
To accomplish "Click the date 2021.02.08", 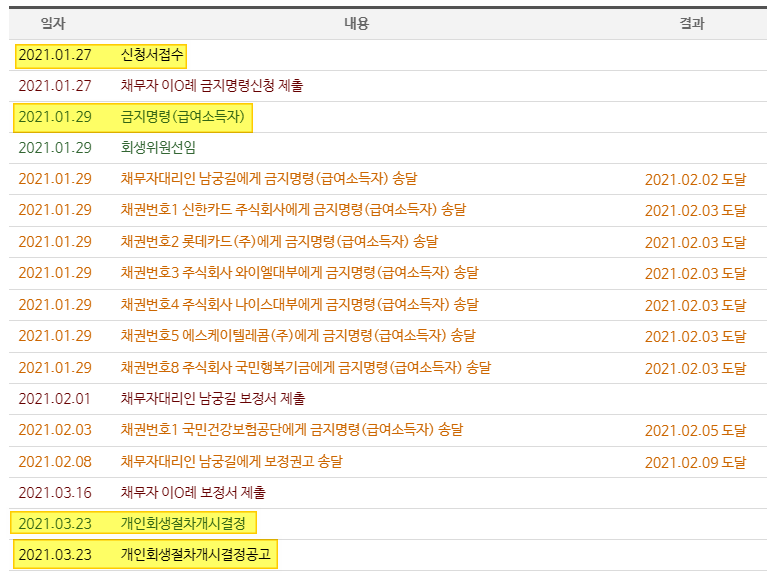I will point(55,461).
